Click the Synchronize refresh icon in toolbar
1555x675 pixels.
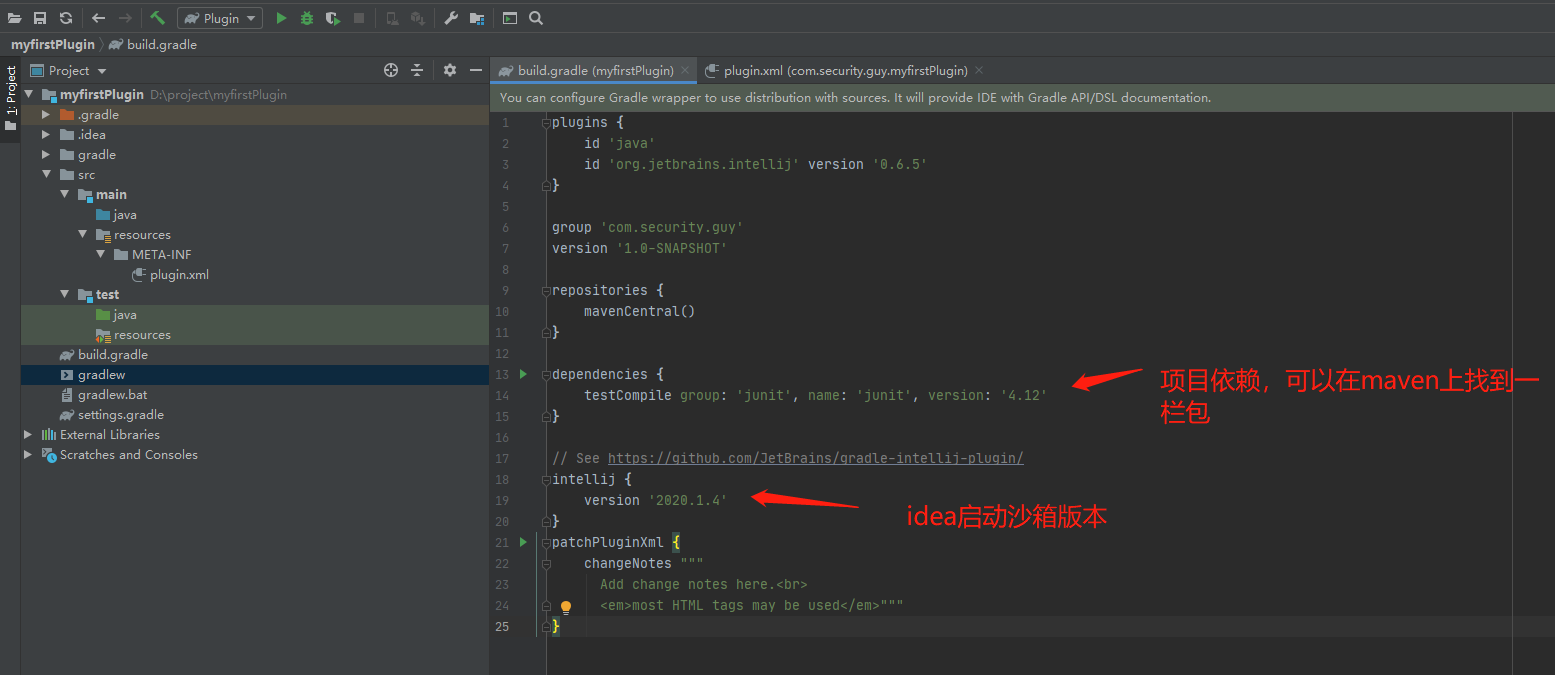66,18
